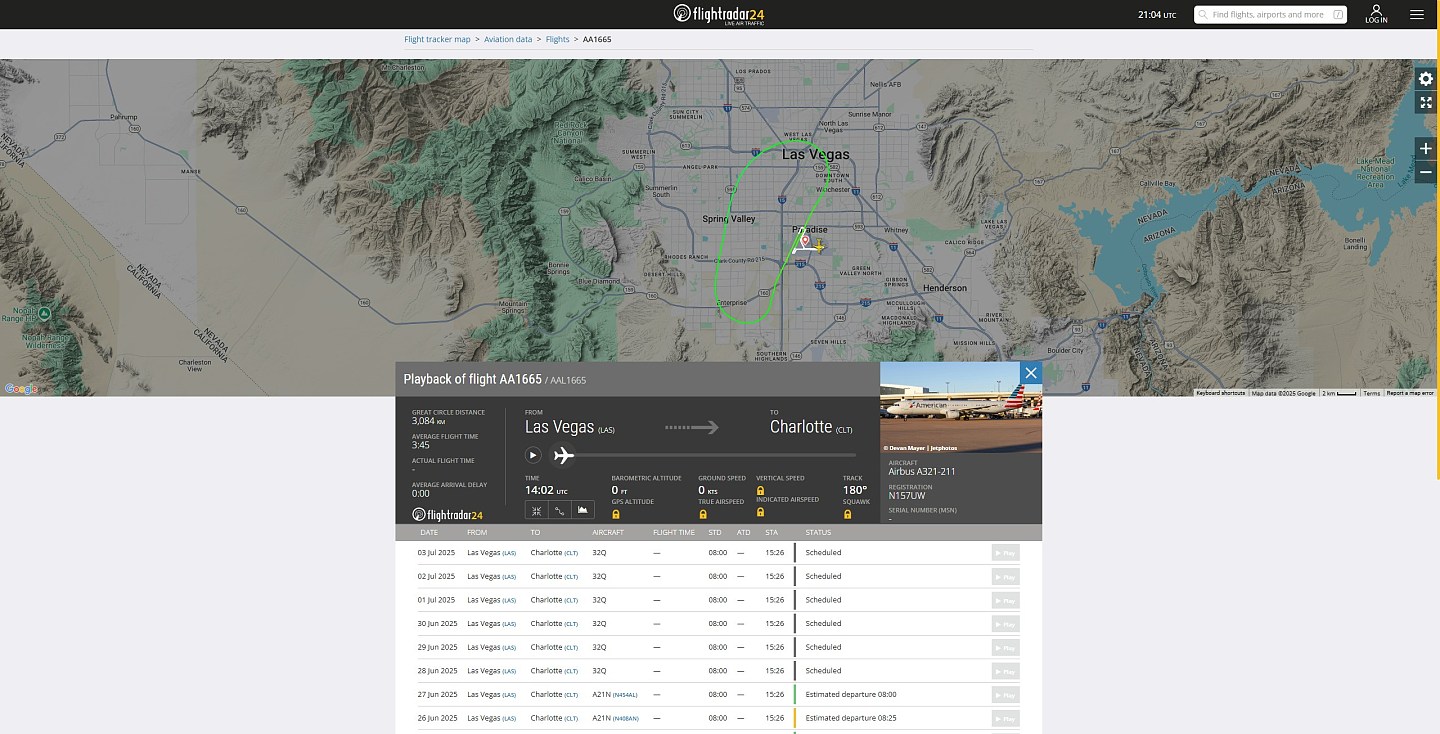This screenshot has width=1440, height=734.
Task: Click the 21:04 UTC clock in header
Action: click(1157, 15)
